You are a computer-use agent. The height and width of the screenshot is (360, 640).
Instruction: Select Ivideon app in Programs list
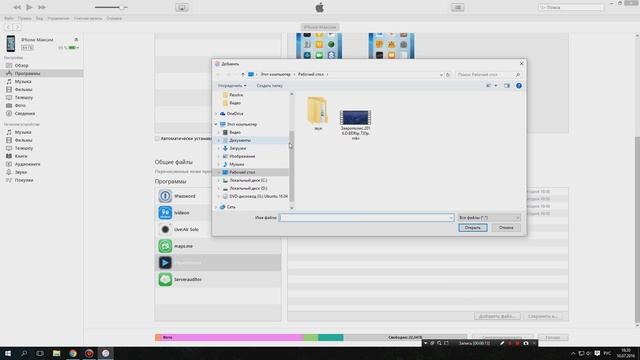point(218,213)
